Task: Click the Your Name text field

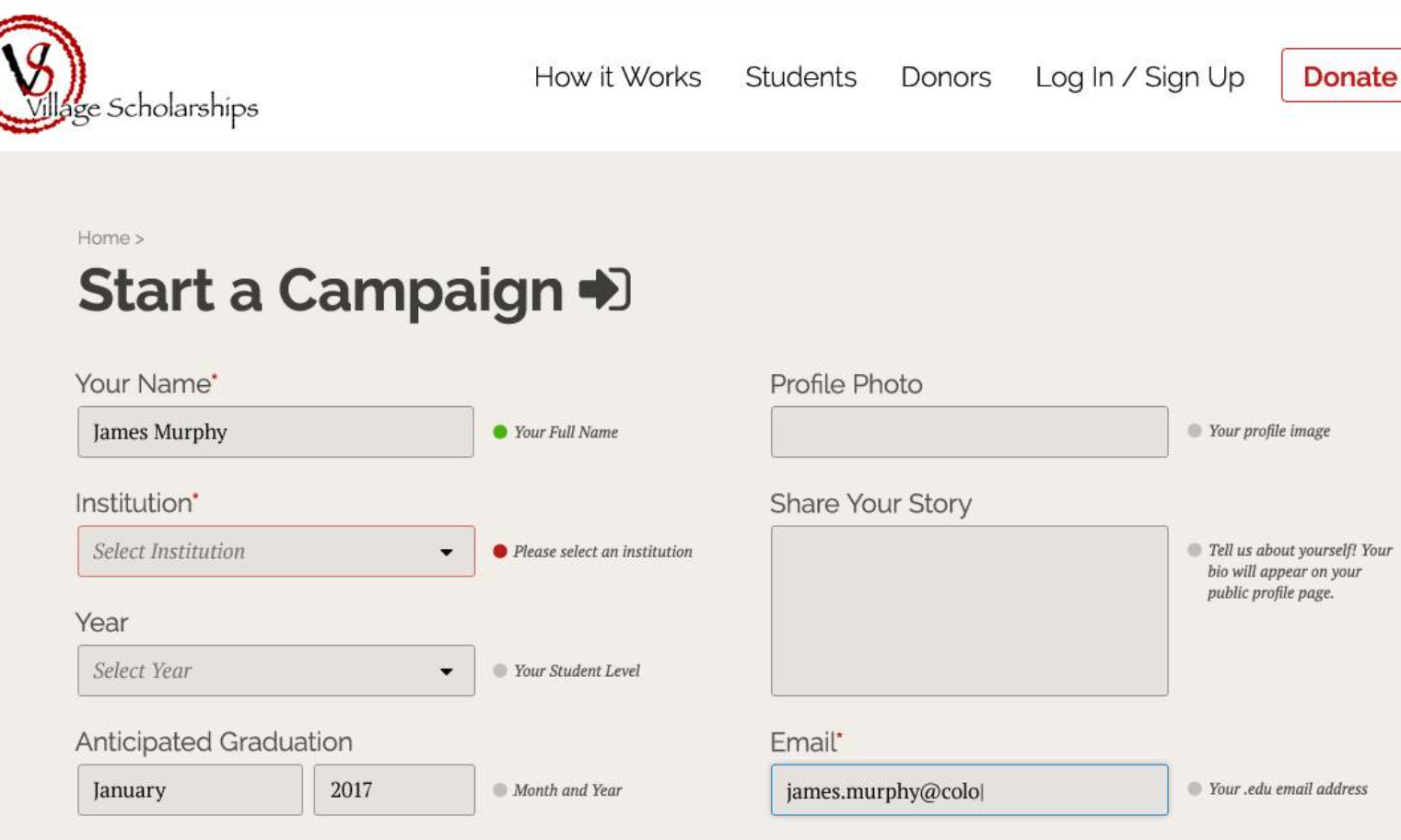Action: pos(275,432)
